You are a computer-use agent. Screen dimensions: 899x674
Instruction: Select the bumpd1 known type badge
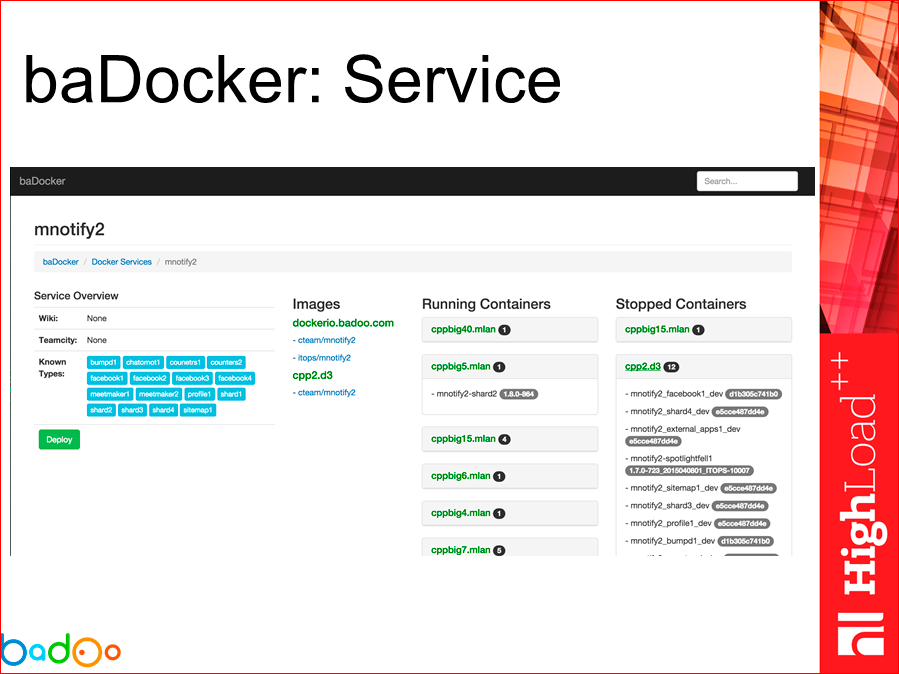pyautogui.click(x=103, y=362)
